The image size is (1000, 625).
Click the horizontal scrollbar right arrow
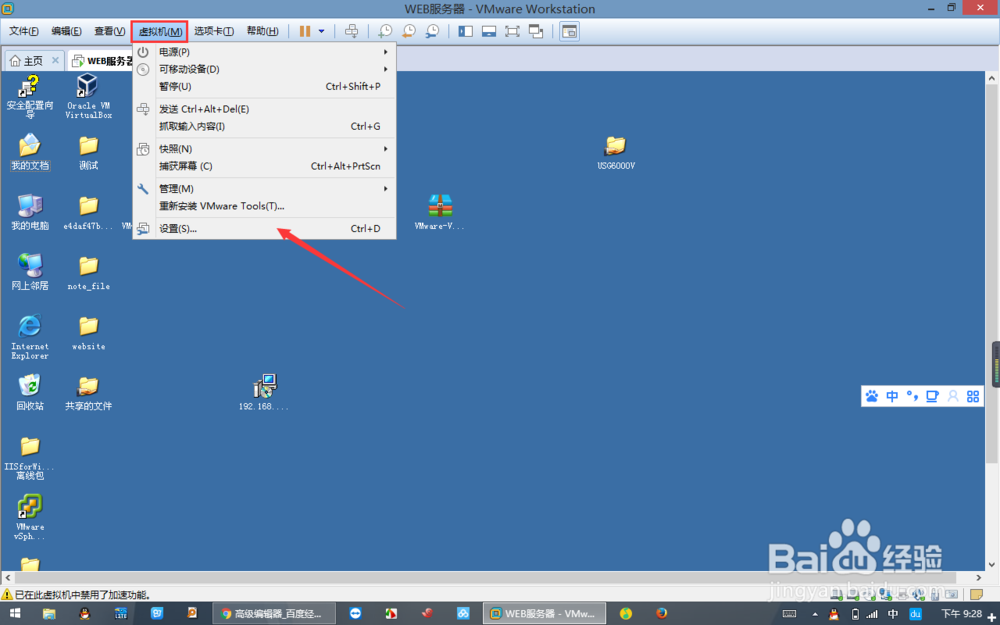coord(978,578)
